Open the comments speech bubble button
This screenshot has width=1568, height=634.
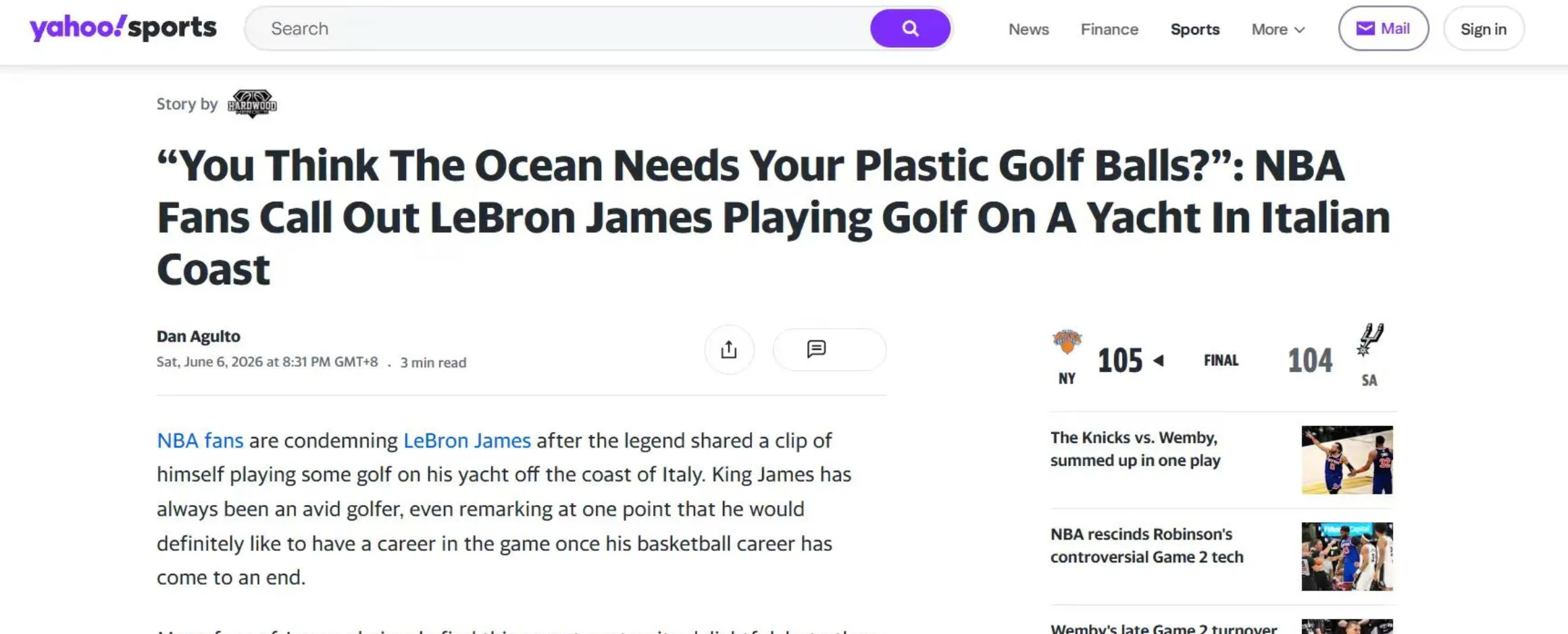[x=829, y=350]
